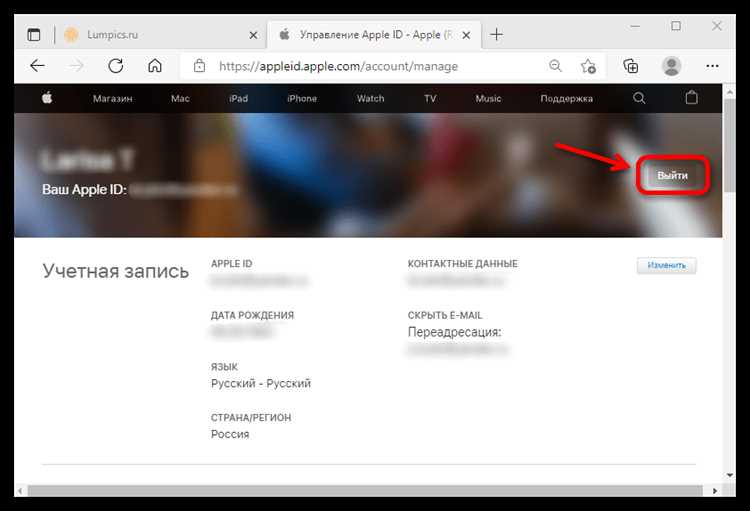Screen dimensions: 750x511
Task: Click the КОНТАКТНЫЕ ДАННЫЕ label
Action: pos(463,264)
